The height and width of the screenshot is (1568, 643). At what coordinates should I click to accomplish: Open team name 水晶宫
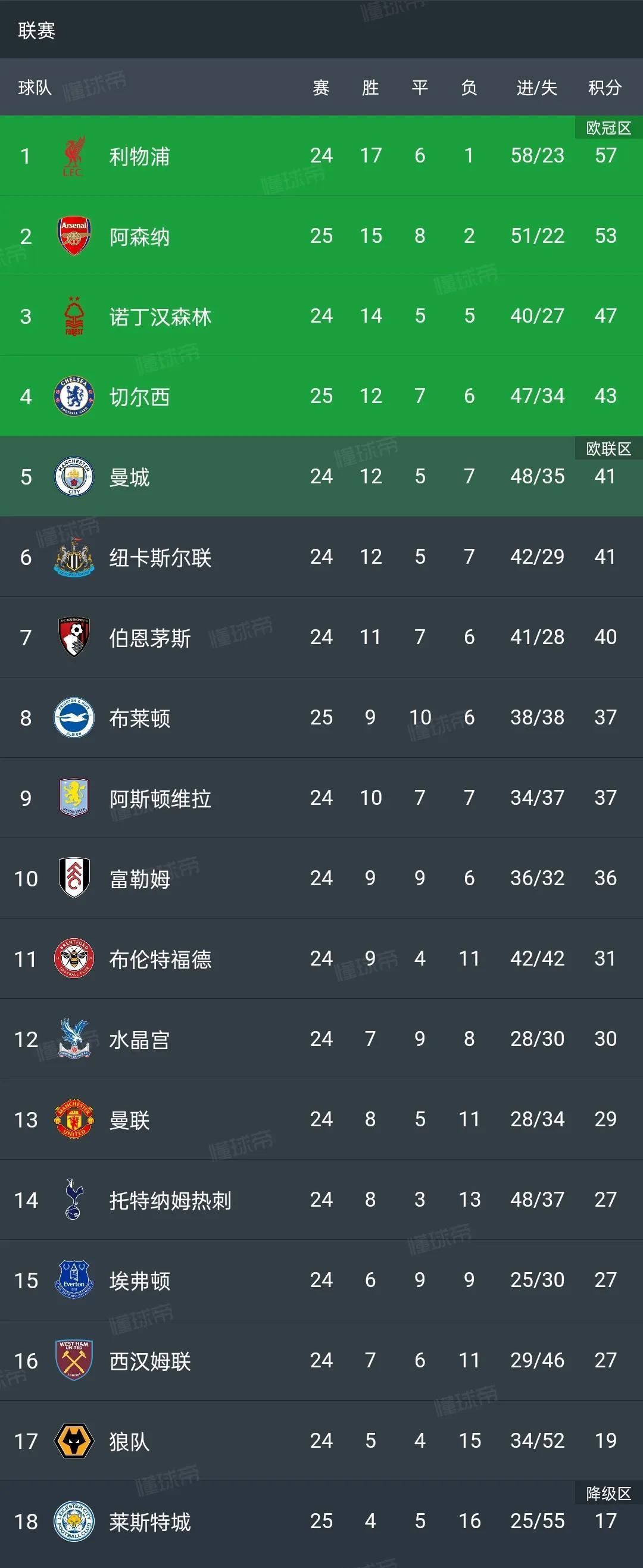[139, 1039]
